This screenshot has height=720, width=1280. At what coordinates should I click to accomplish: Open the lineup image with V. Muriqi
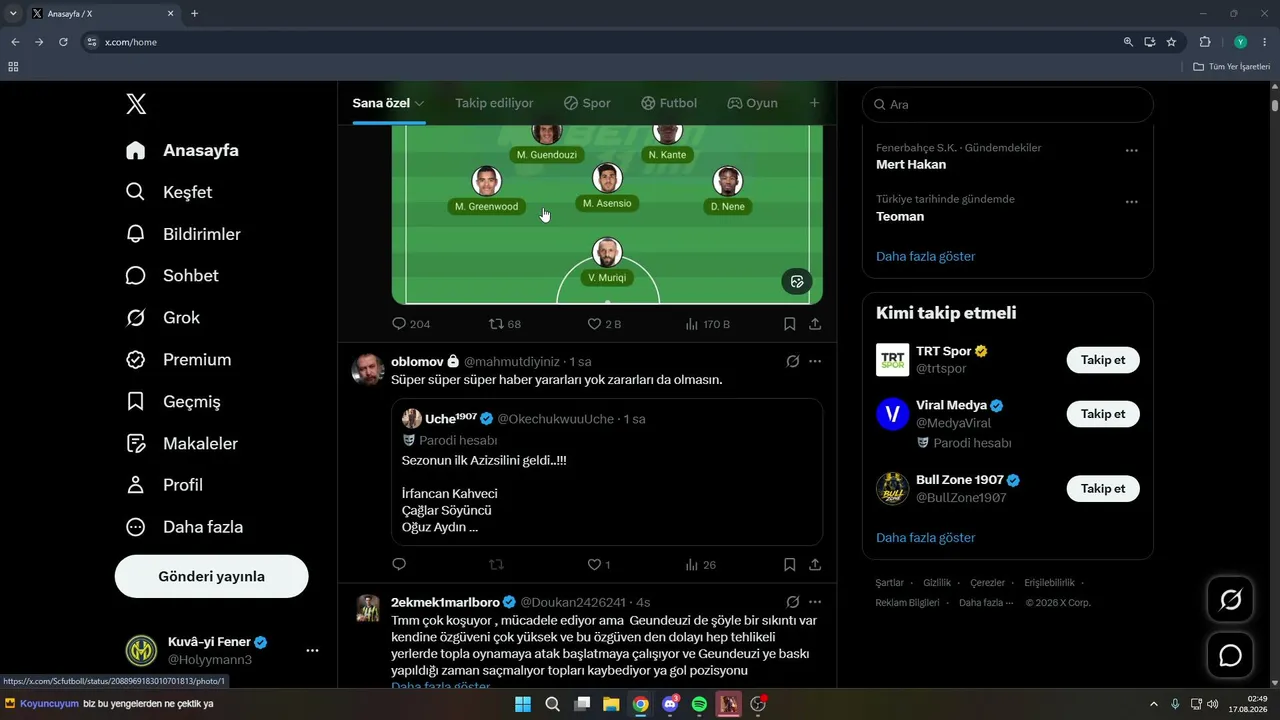(x=607, y=214)
